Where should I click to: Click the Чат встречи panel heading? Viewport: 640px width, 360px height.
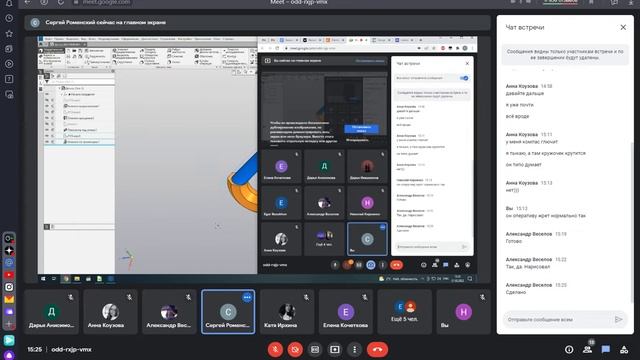click(524, 27)
